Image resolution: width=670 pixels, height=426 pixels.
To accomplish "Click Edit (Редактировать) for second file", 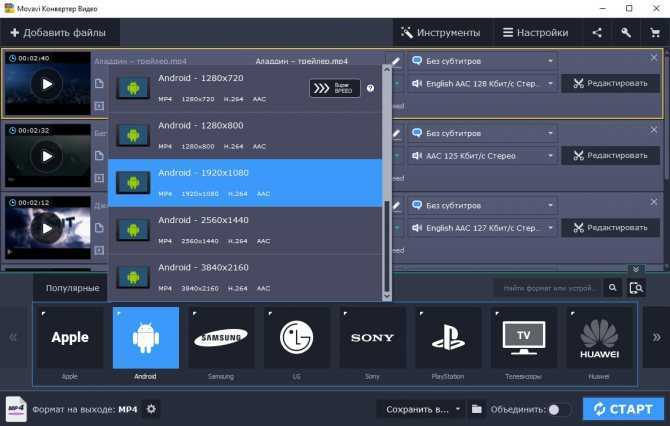I will pyautogui.click(x=610, y=156).
